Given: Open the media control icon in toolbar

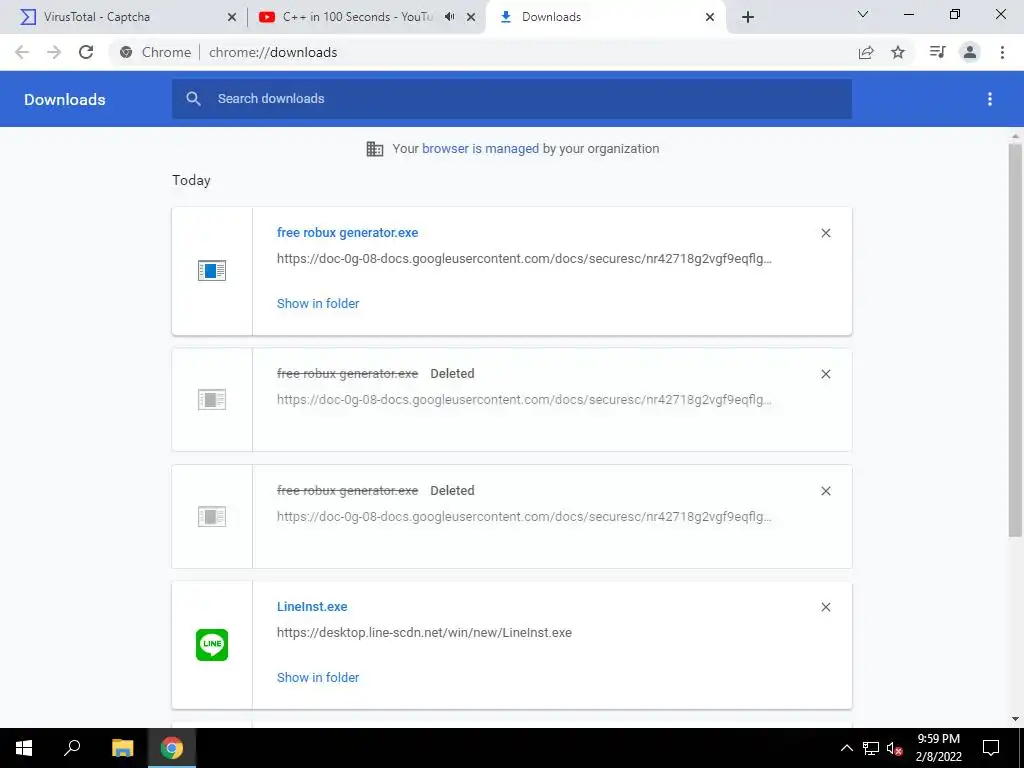Looking at the screenshot, I should [x=937, y=52].
